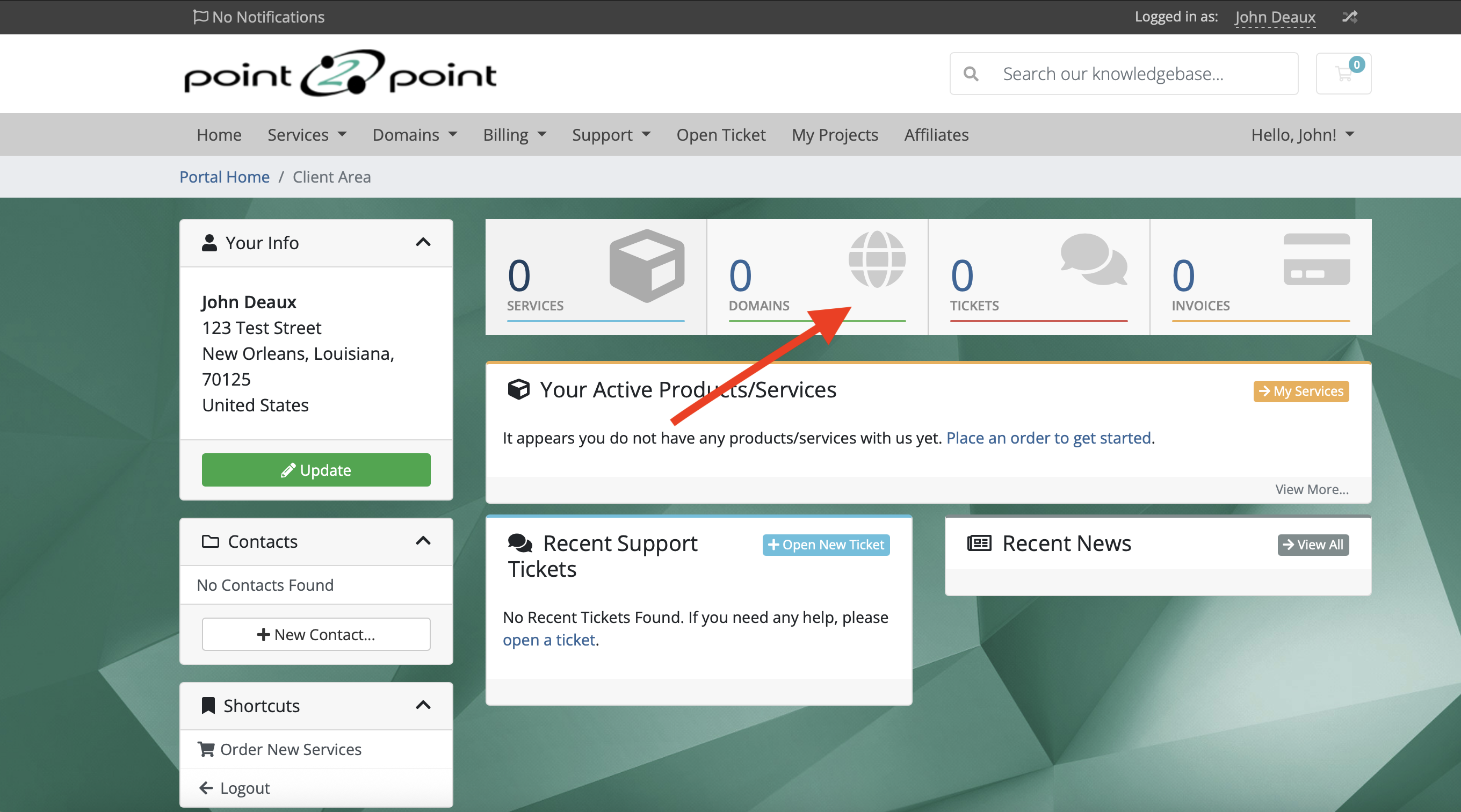This screenshot has height=812, width=1461.
Task: Click the knowledgebase search magnifier icon
Action: point(971,74)
